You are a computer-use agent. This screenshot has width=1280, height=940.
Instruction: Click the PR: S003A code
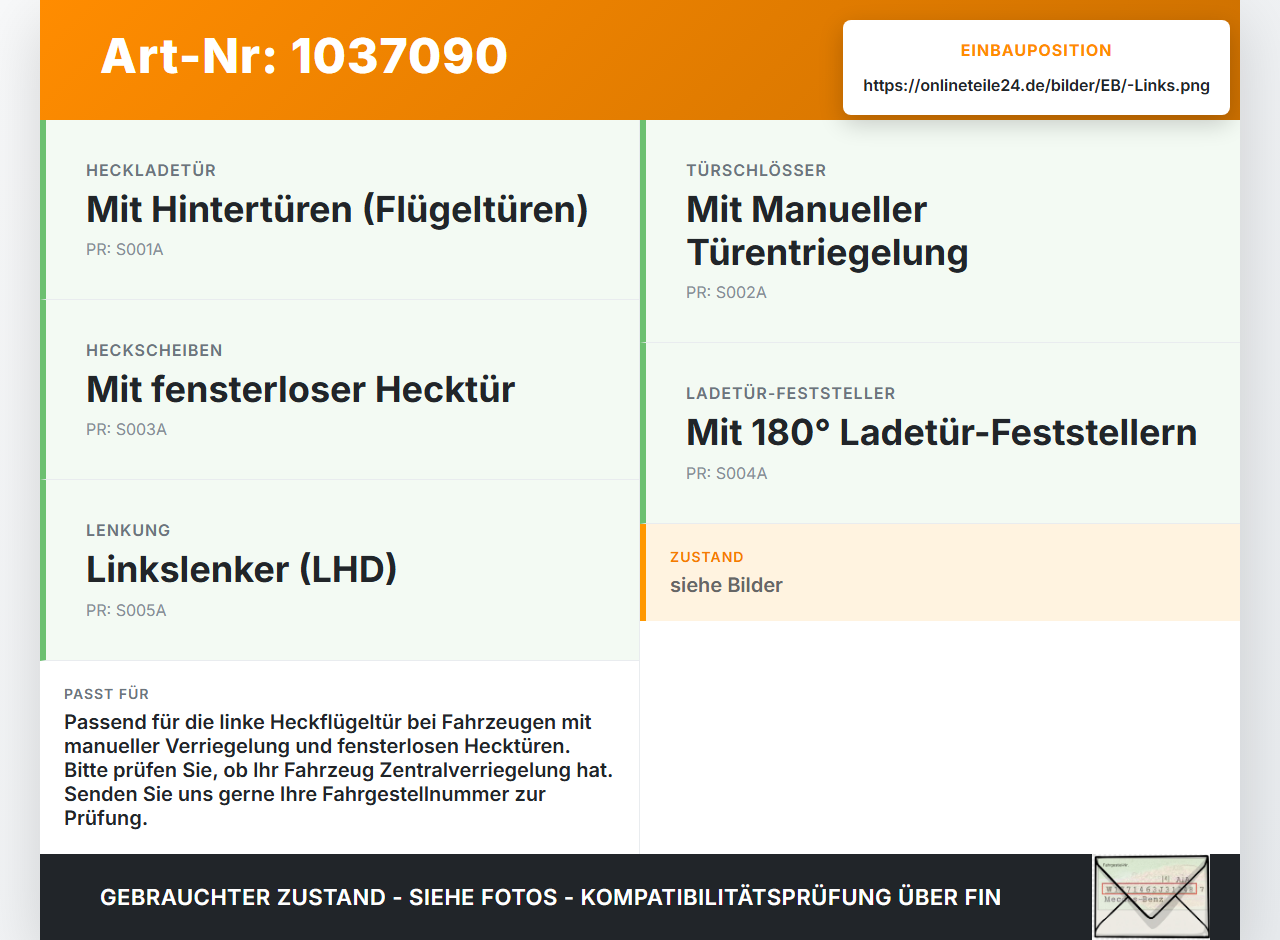coord(126,430)
